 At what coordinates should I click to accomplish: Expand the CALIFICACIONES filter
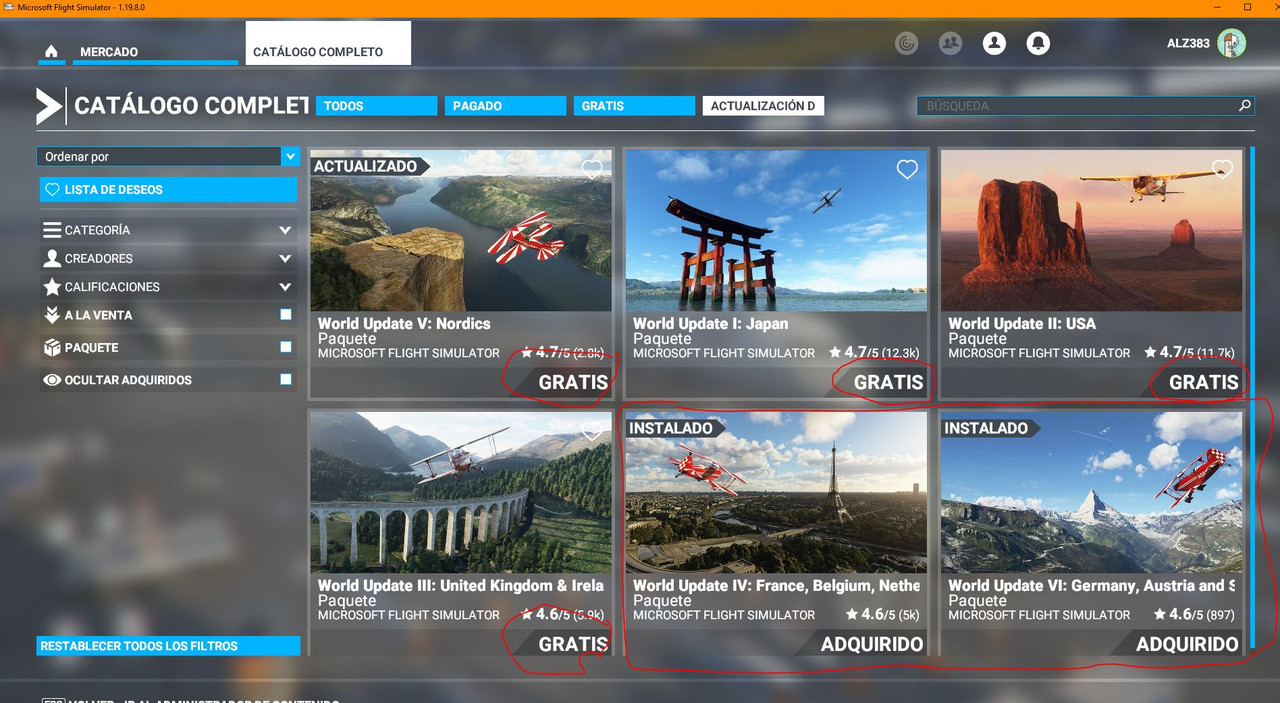point(168,287)
